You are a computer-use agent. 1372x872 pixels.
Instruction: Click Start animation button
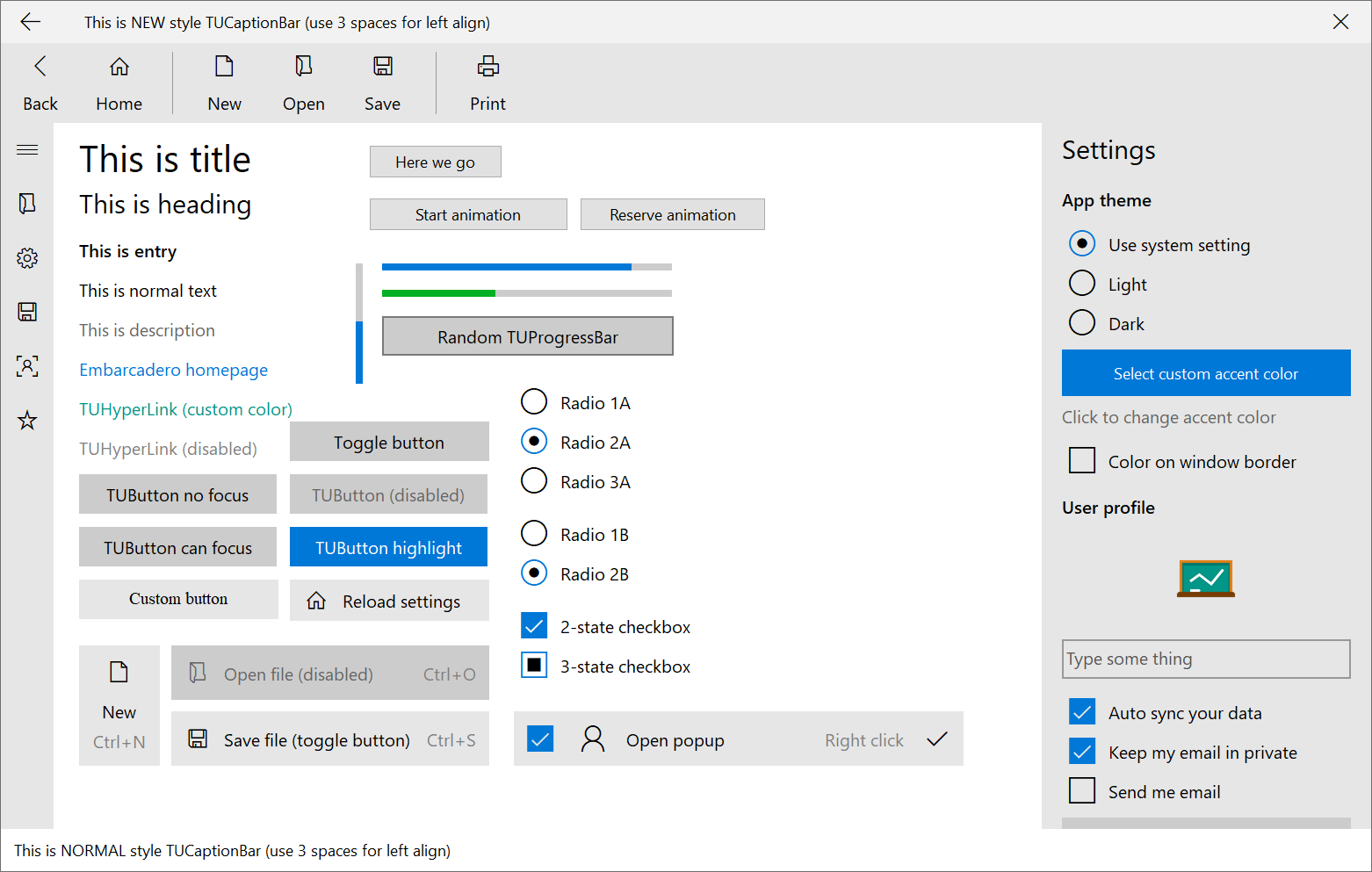coord(468,214)
